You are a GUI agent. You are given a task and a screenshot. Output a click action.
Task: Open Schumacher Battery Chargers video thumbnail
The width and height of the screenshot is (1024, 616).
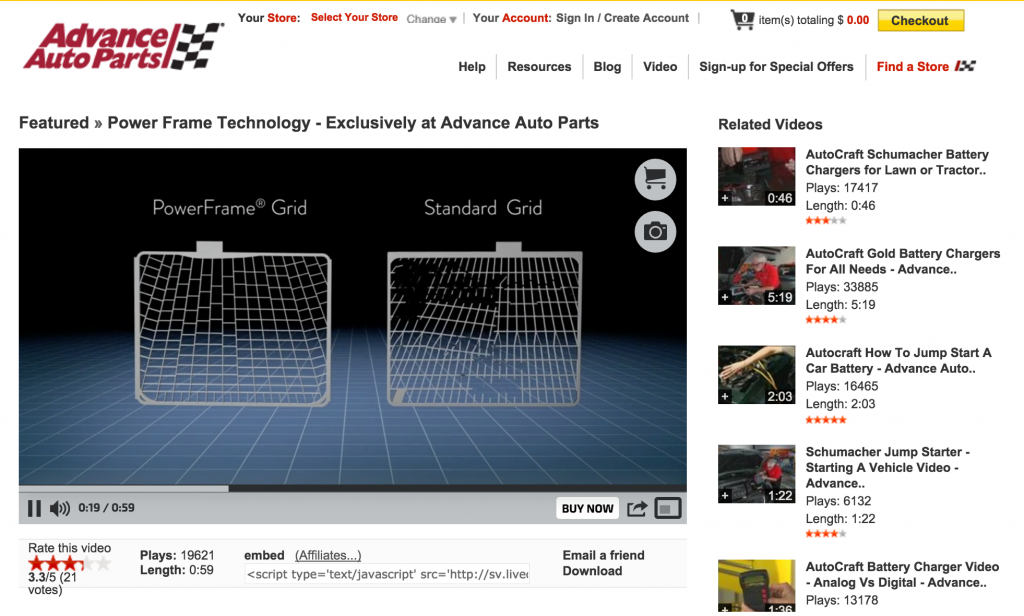(756, 176)
